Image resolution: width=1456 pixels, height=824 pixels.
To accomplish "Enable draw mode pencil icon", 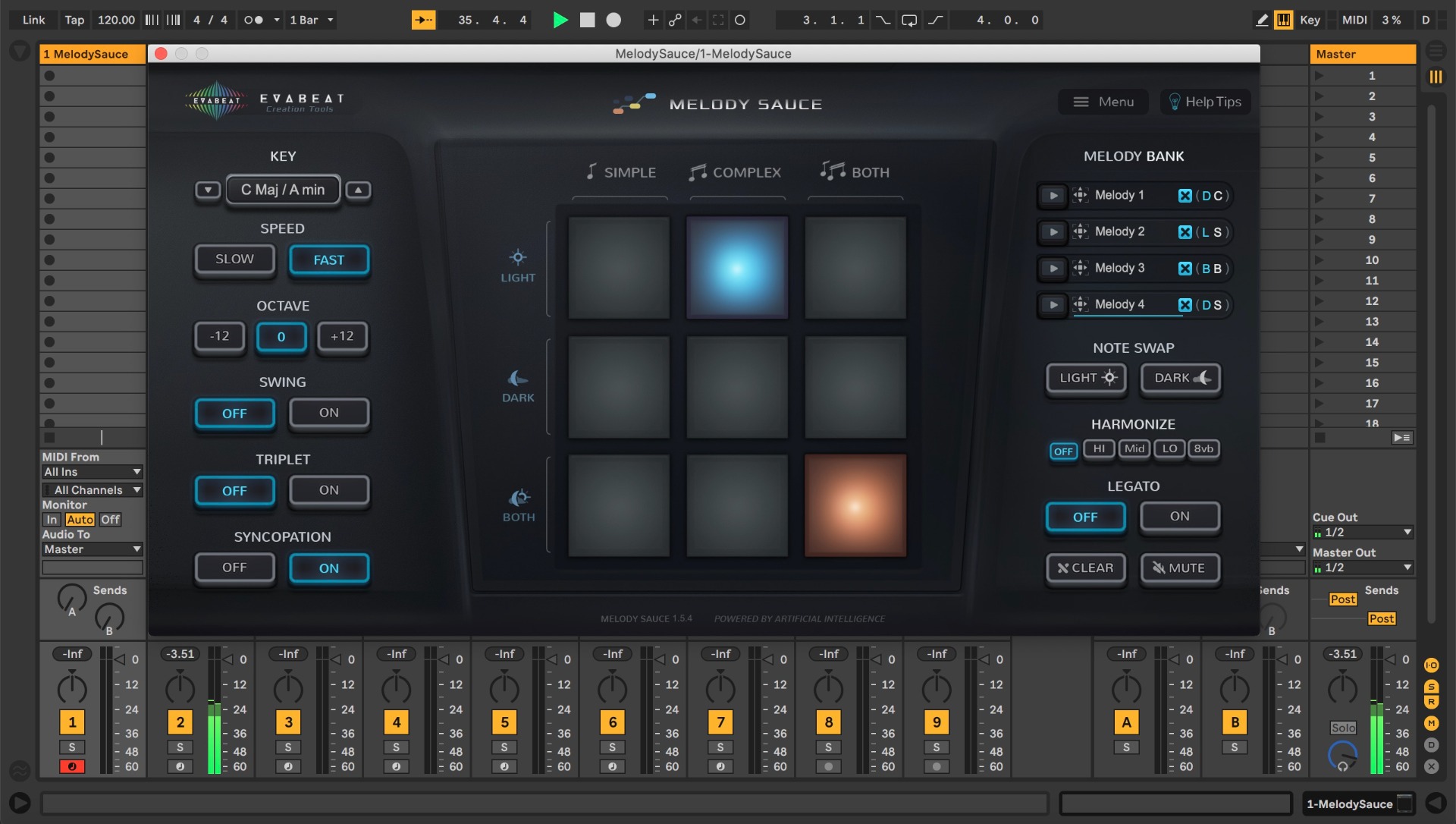I will click(1262, 20).
